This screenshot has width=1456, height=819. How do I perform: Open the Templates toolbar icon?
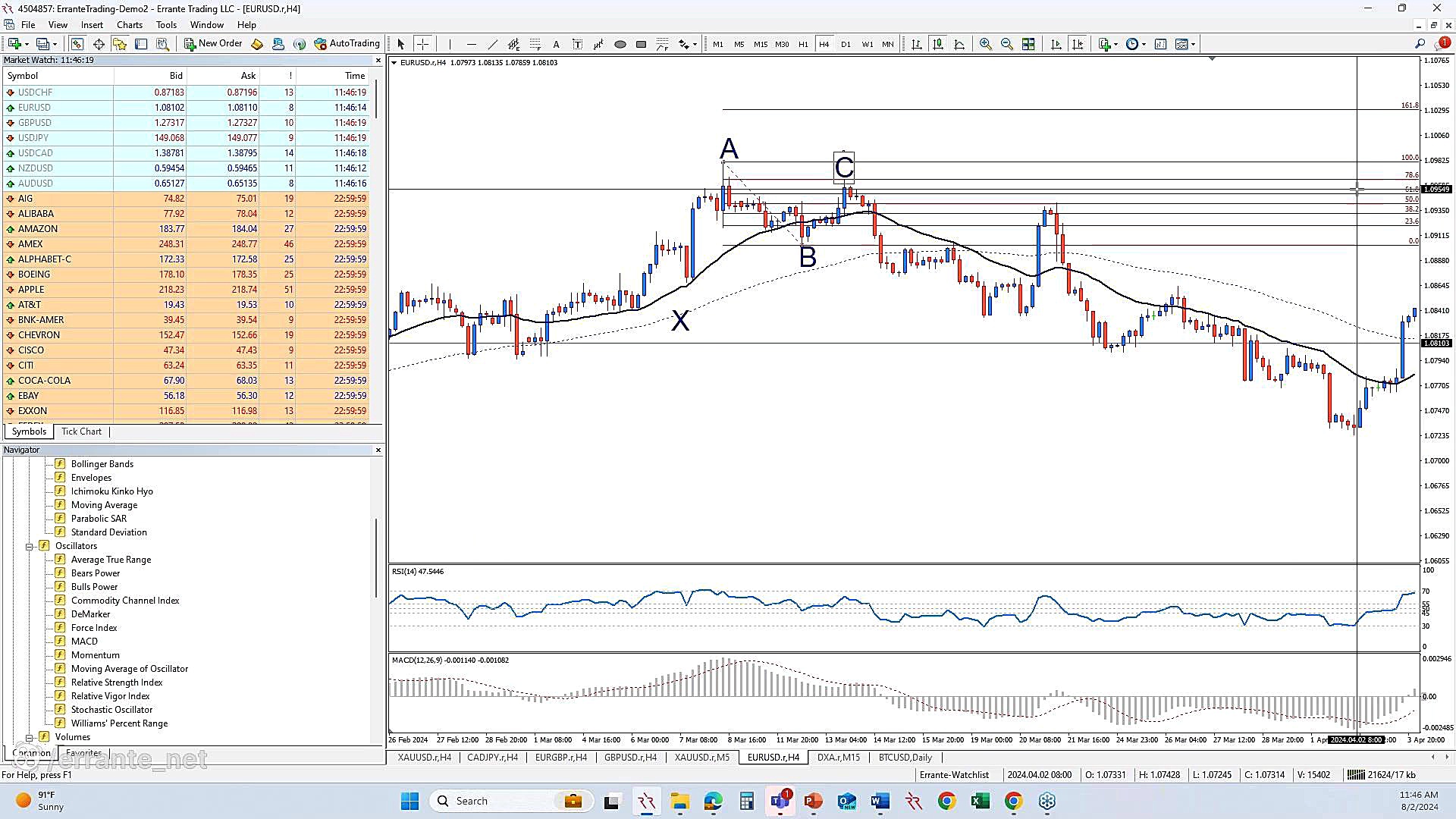1181,44
